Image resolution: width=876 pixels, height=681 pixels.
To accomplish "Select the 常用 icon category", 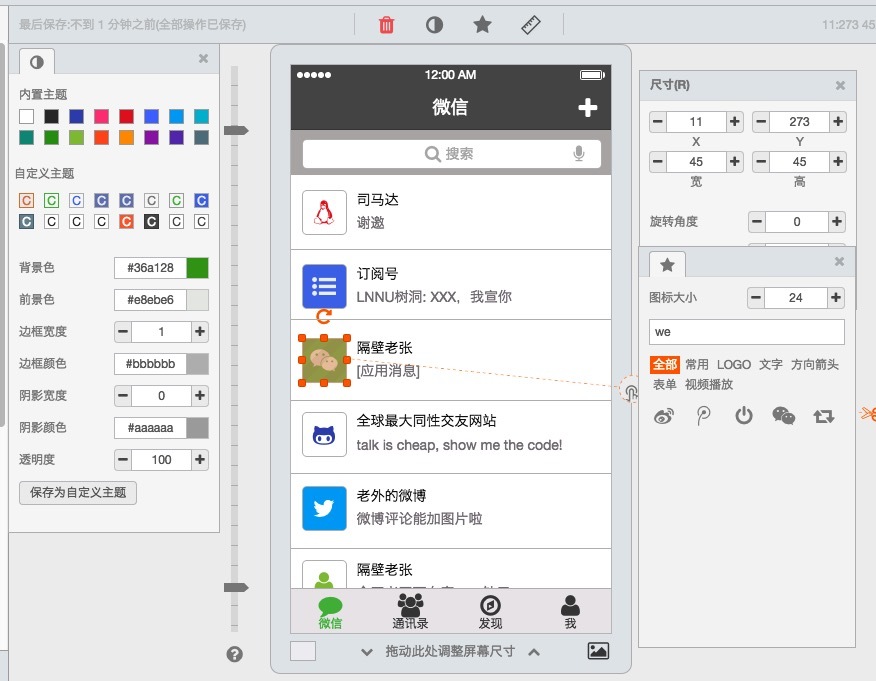I will (x=697, y=365).
